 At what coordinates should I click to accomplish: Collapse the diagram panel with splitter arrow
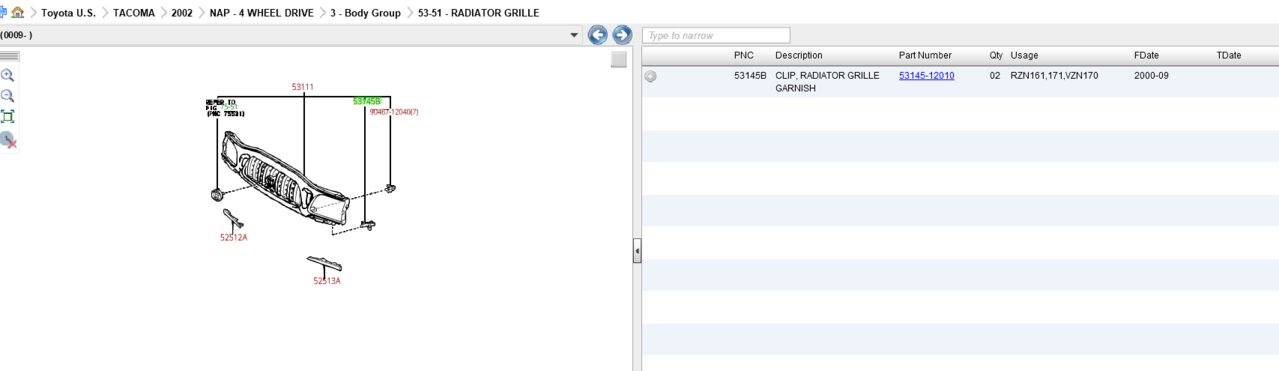tap(637, 251)
